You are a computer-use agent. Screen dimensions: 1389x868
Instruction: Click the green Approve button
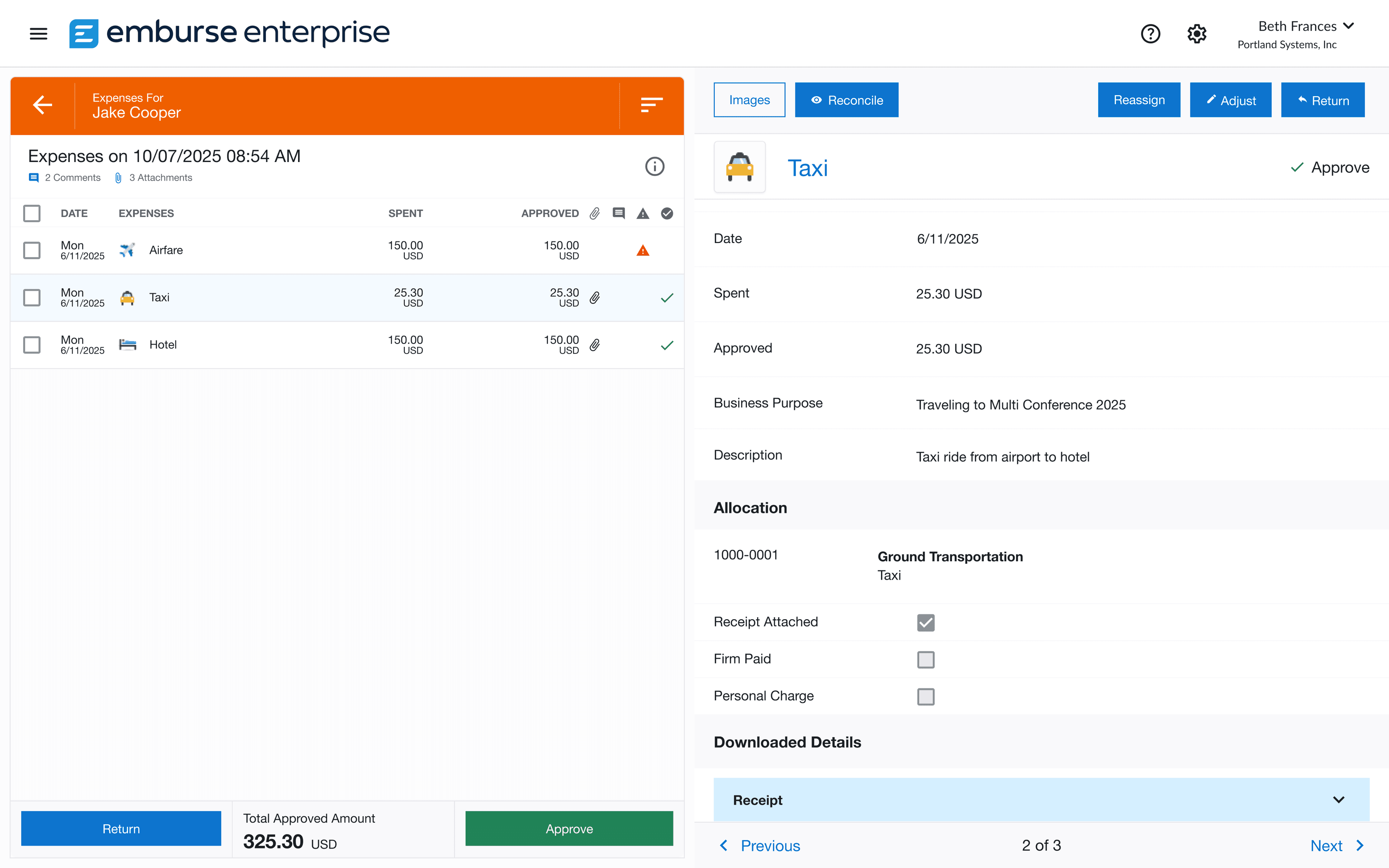[x=568, y=828]
